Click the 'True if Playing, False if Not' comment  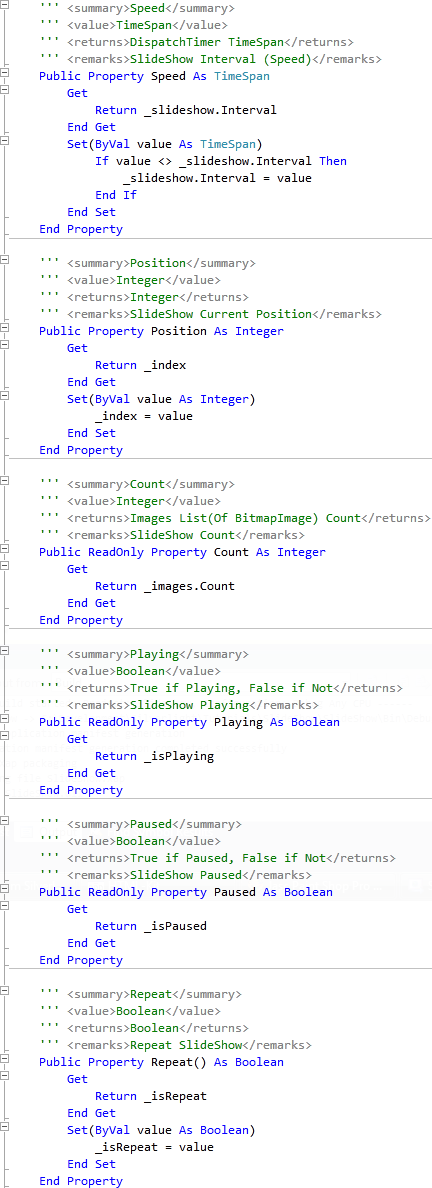point(231,688)
